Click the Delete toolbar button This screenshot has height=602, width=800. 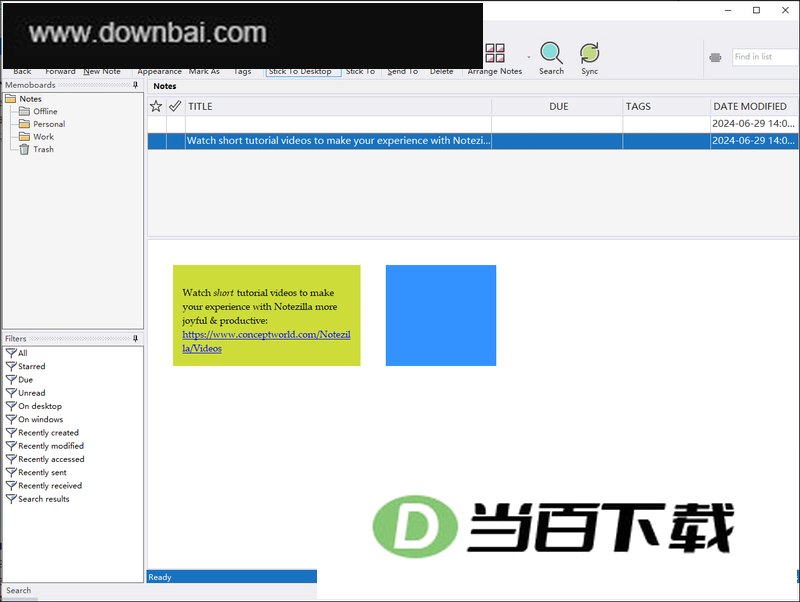coord(441,71)
